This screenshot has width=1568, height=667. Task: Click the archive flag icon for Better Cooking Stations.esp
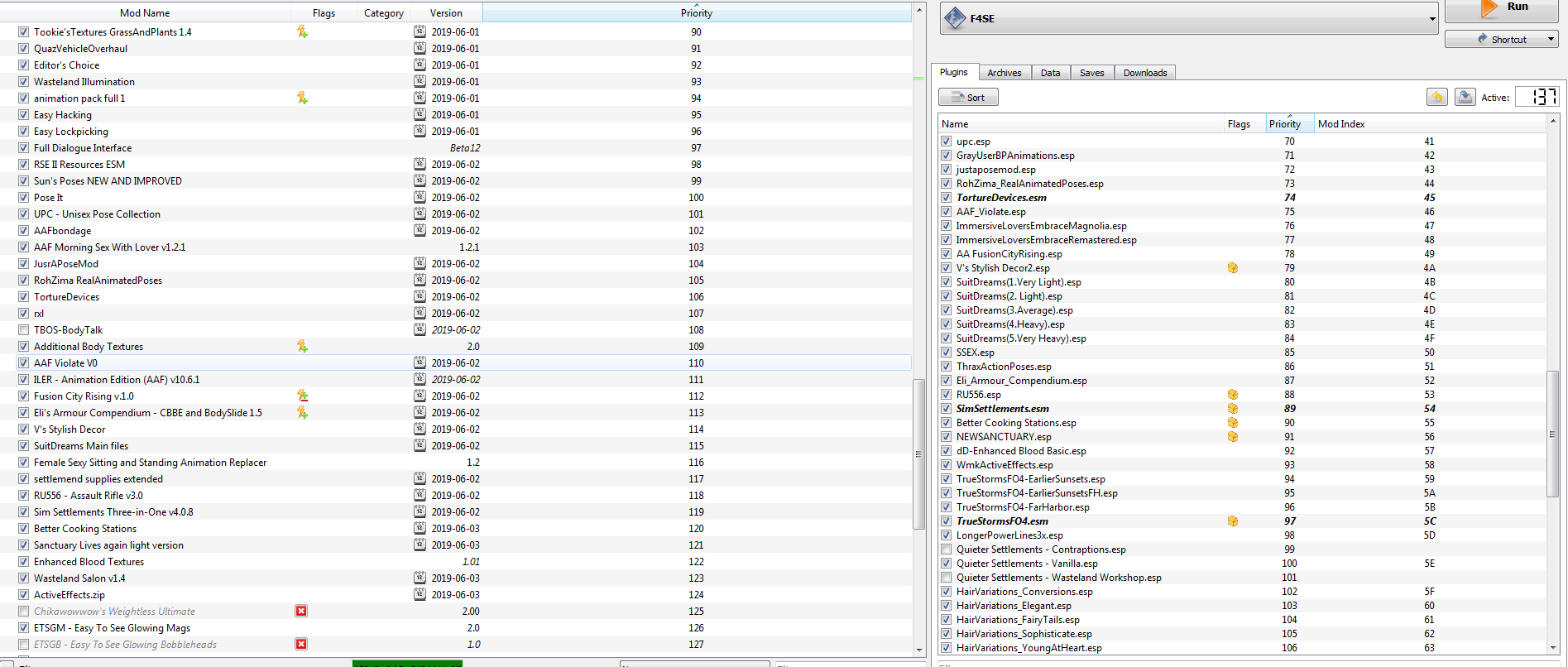pyautogui.click(x=1232, y=423)
